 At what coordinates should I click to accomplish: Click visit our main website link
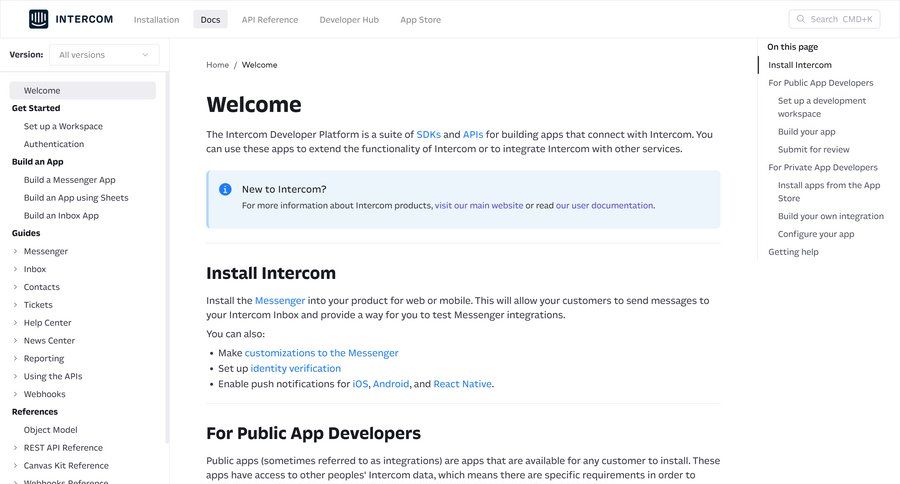(479, 205)
